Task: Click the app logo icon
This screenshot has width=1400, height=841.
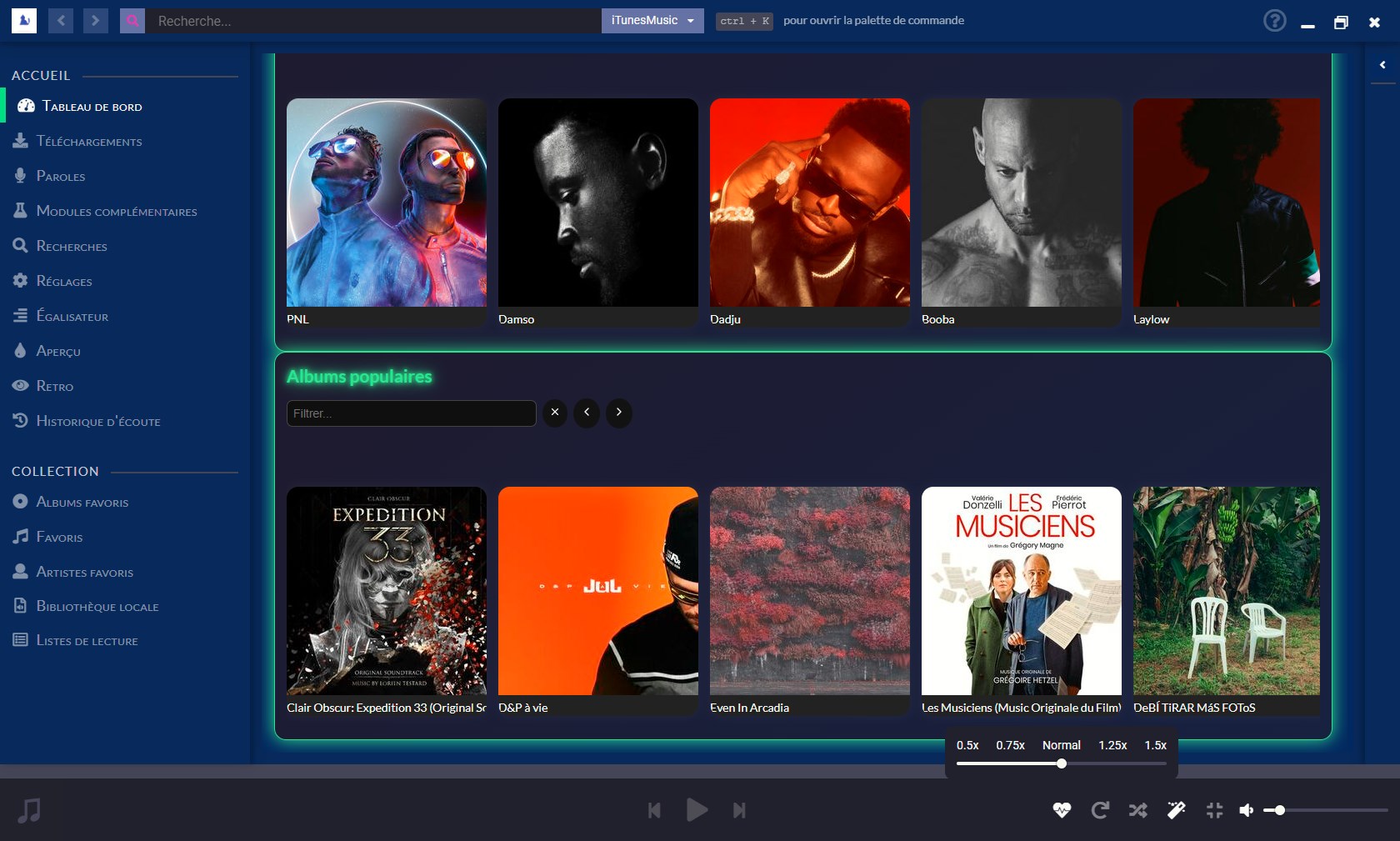Action: click(24, 21)
